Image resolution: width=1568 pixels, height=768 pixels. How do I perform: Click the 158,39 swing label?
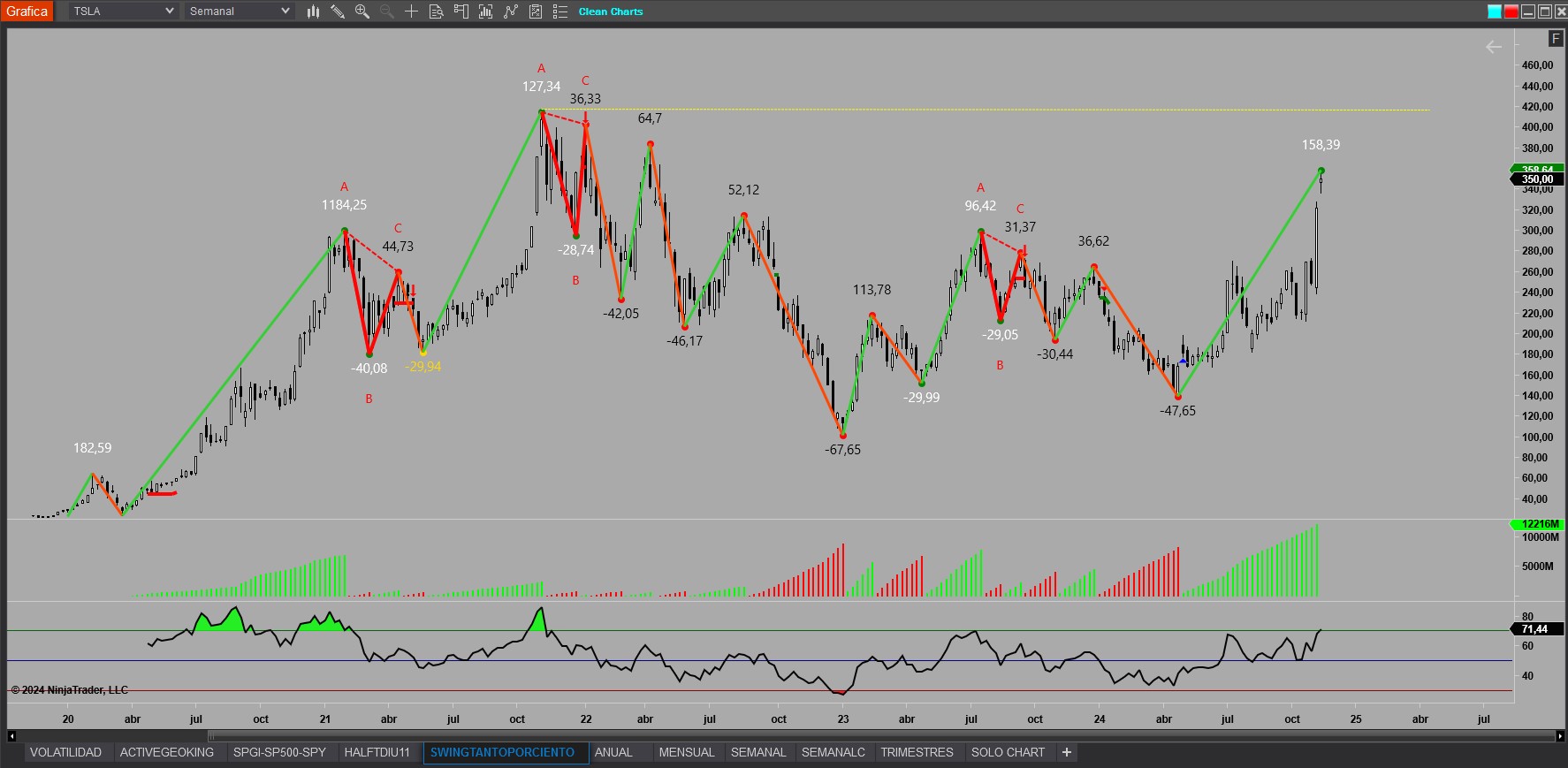pyautogui.click(x=1321, y=145)
